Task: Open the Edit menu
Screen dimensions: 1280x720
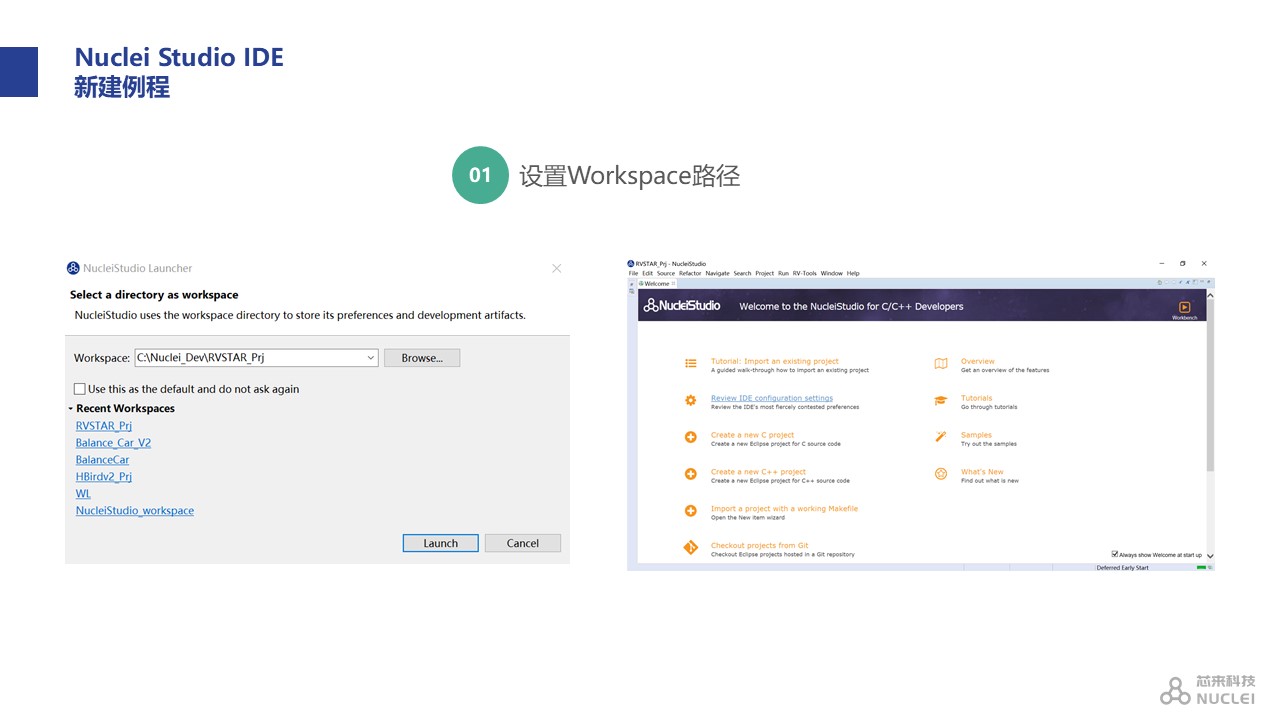Action: (648, 273)
